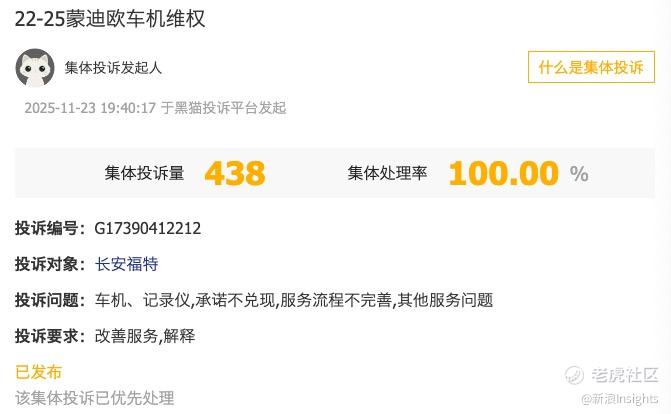Click the title 22-25蒙迪欧车机维权

click(x=110, y=19)
